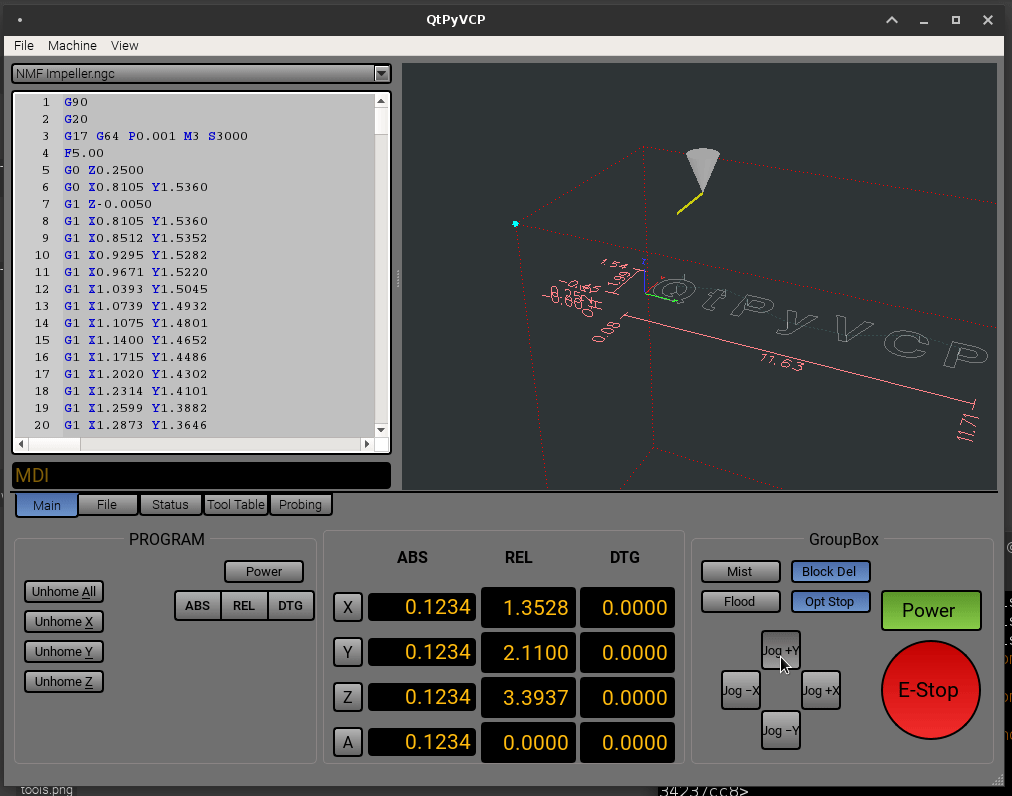Open the Probing tab
Viewport: 1012px width, 796px height.
coord(301,504)
